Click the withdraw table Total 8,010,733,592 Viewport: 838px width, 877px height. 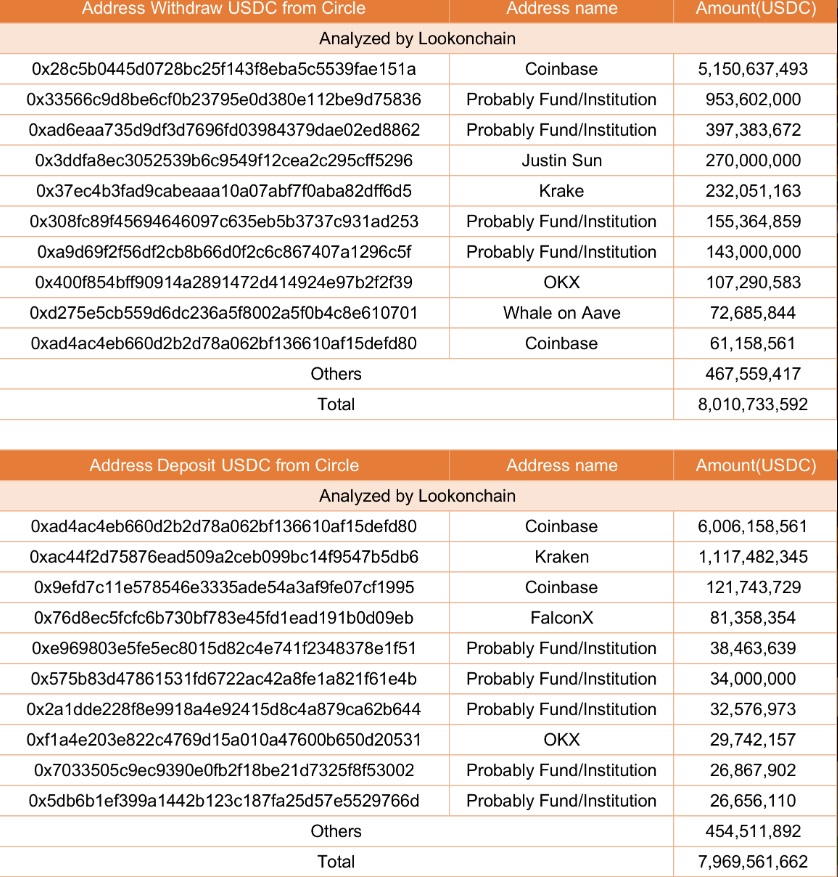tap(752, 404)
